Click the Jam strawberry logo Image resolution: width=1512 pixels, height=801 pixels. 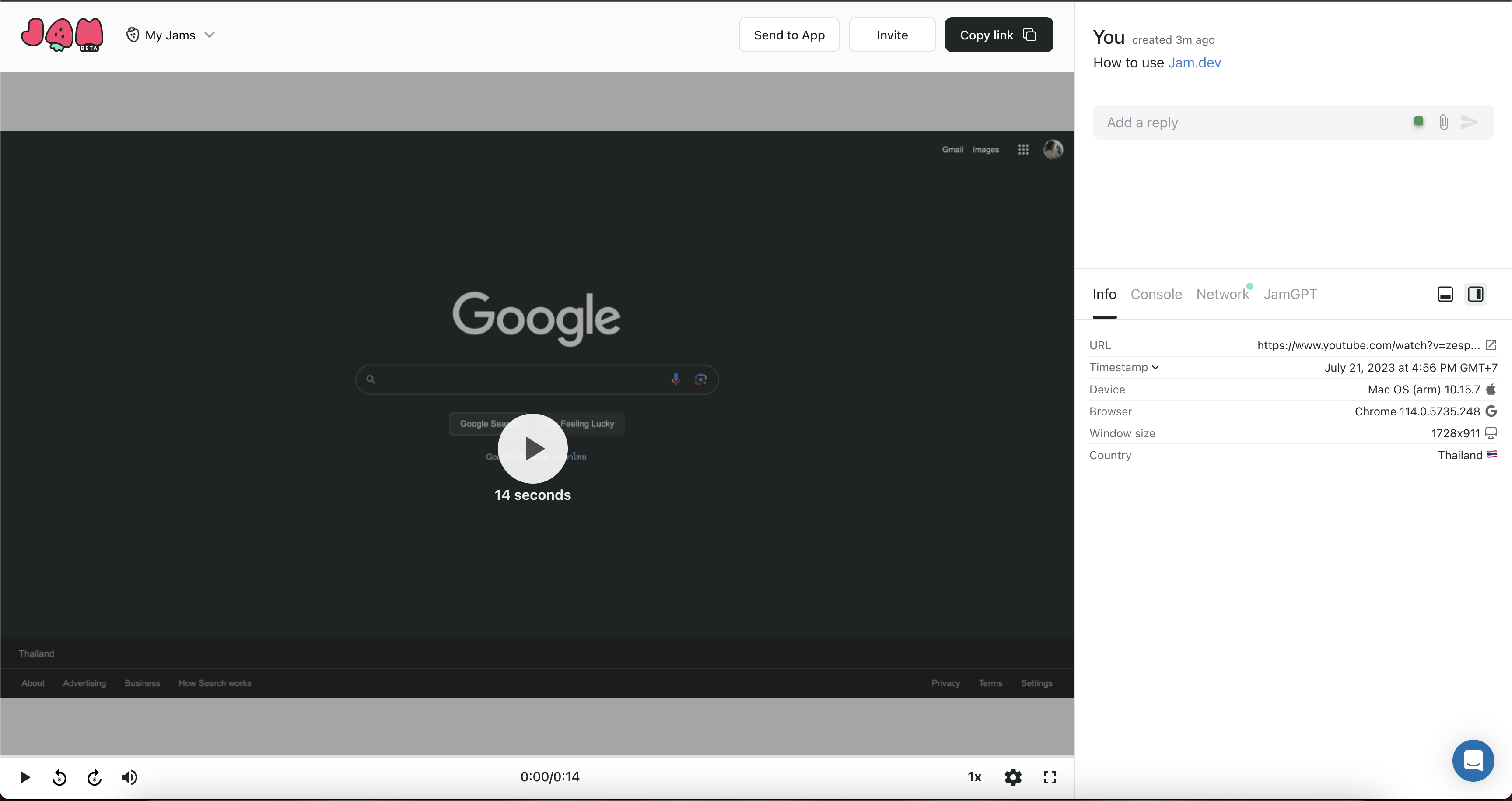62,35
